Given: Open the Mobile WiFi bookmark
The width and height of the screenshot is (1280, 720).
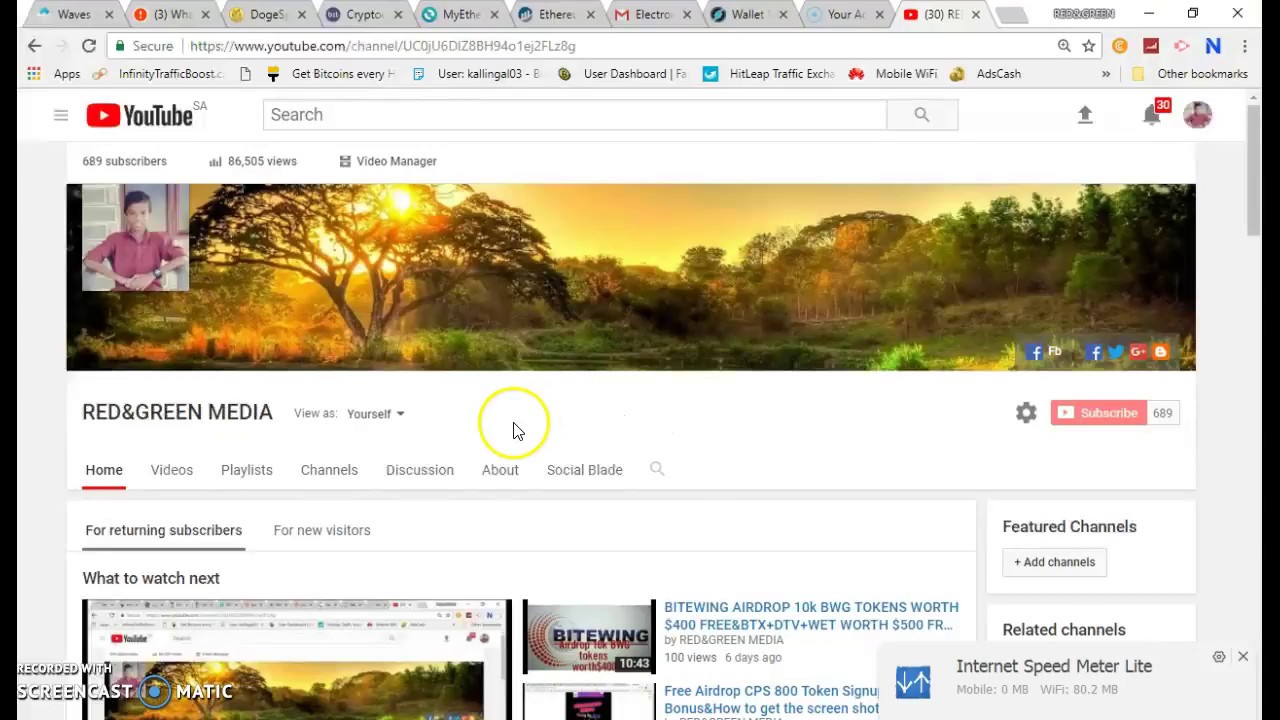Looking at the screenshot, I should 893,74.
